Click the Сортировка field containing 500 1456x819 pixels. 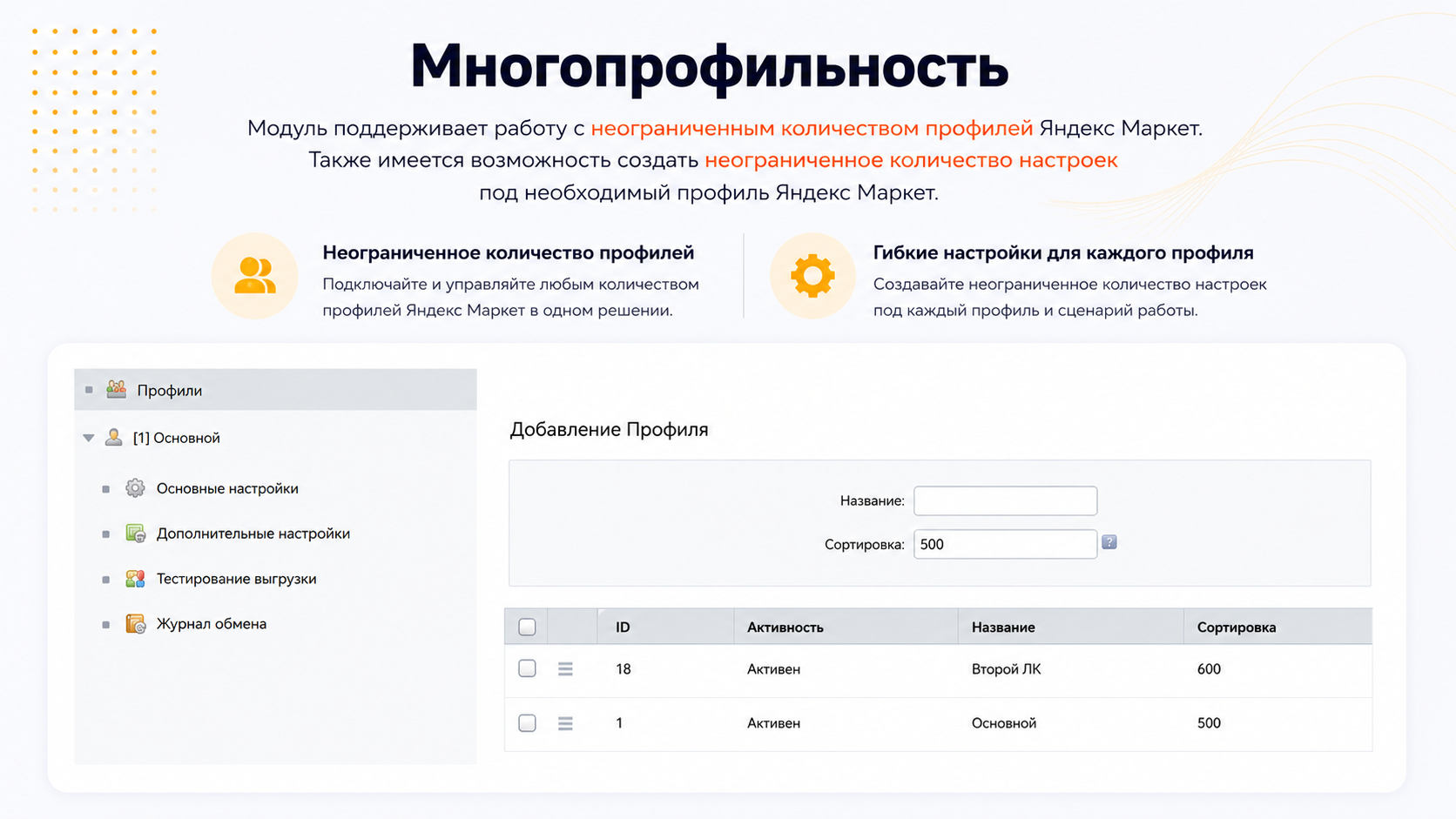[1005, 544]
